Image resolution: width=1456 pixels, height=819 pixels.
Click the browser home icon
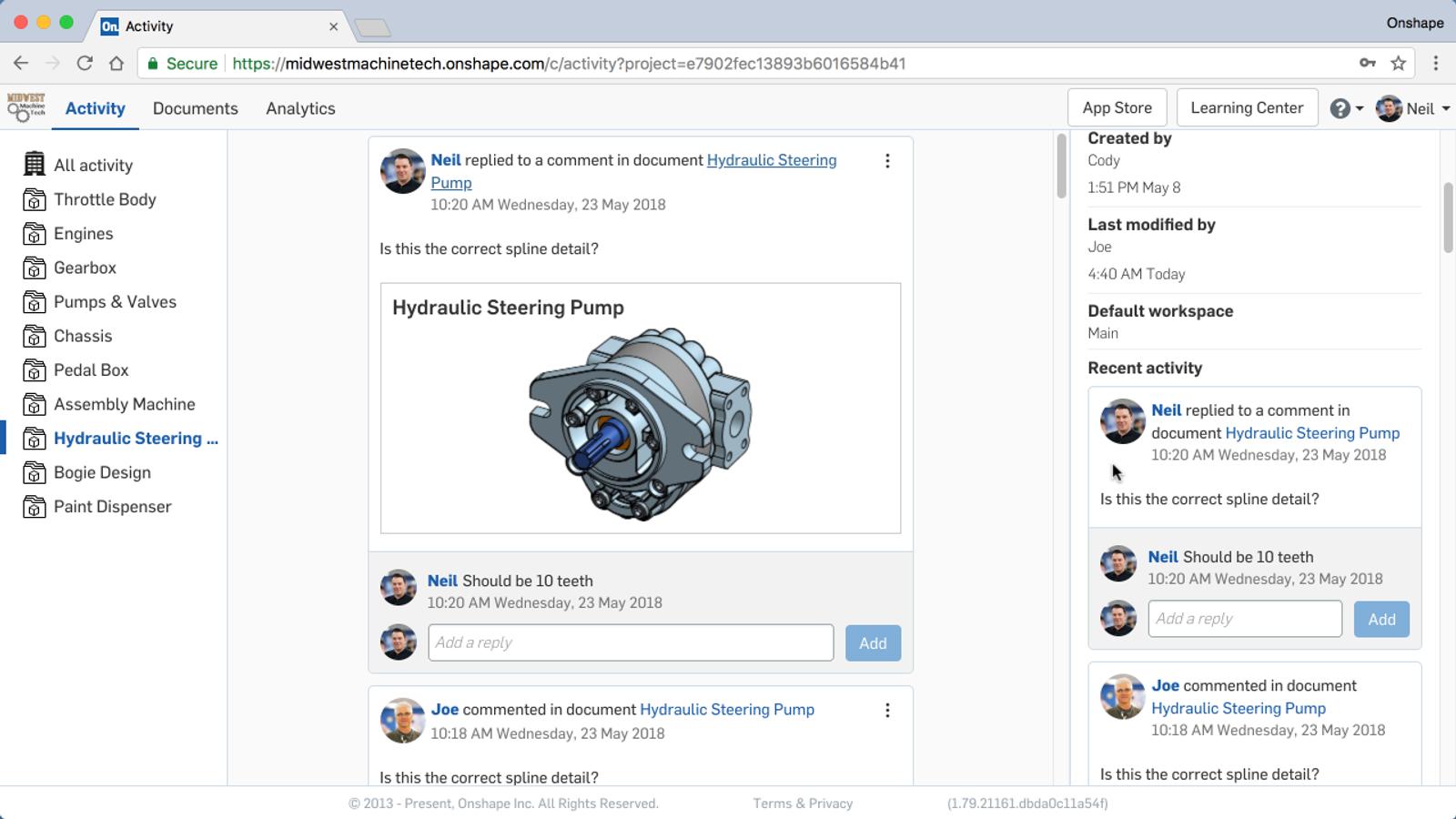[116, 63]
